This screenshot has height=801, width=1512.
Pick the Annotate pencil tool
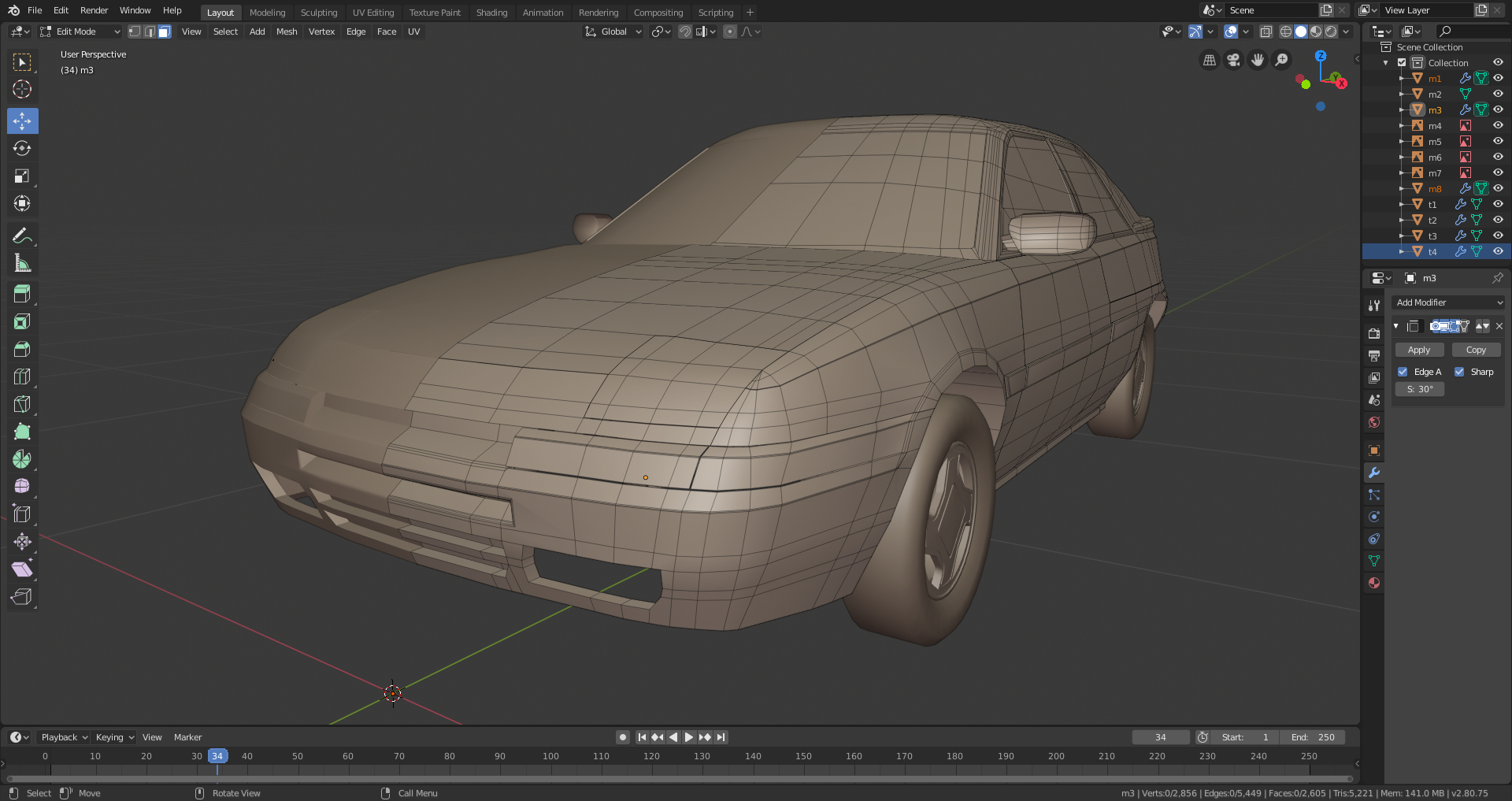click(x=22, y=235)
